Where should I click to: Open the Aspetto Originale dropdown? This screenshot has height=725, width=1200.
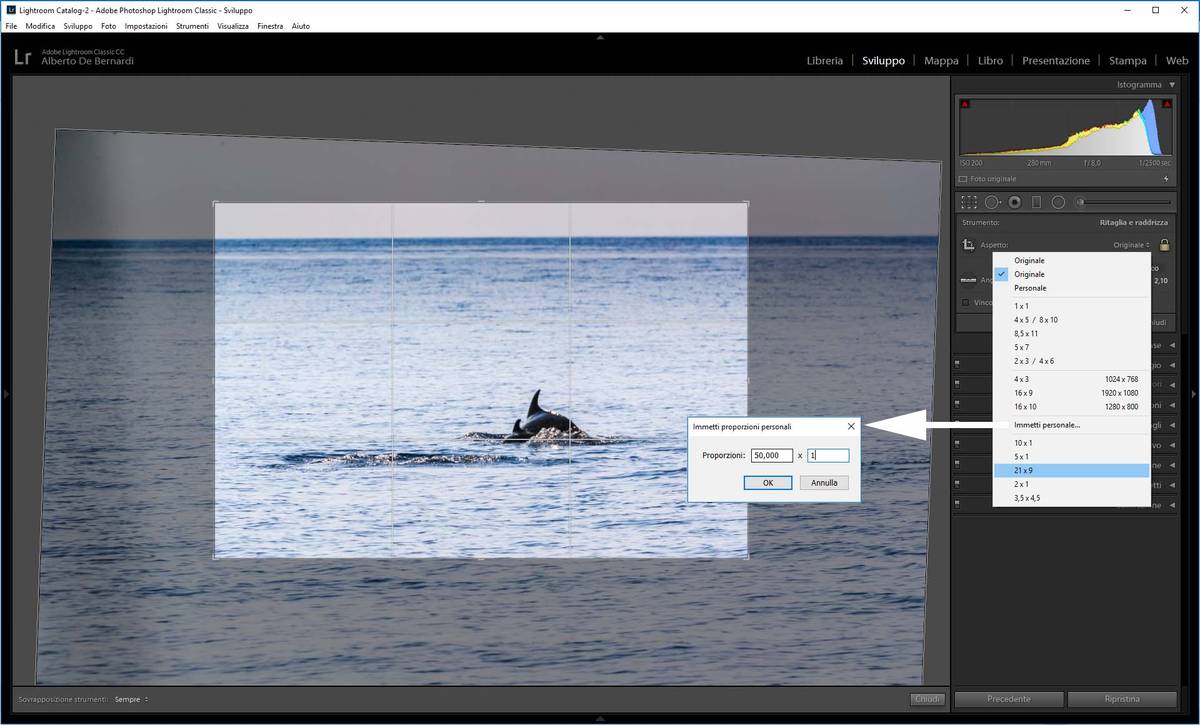click(x=1131, y=245)
